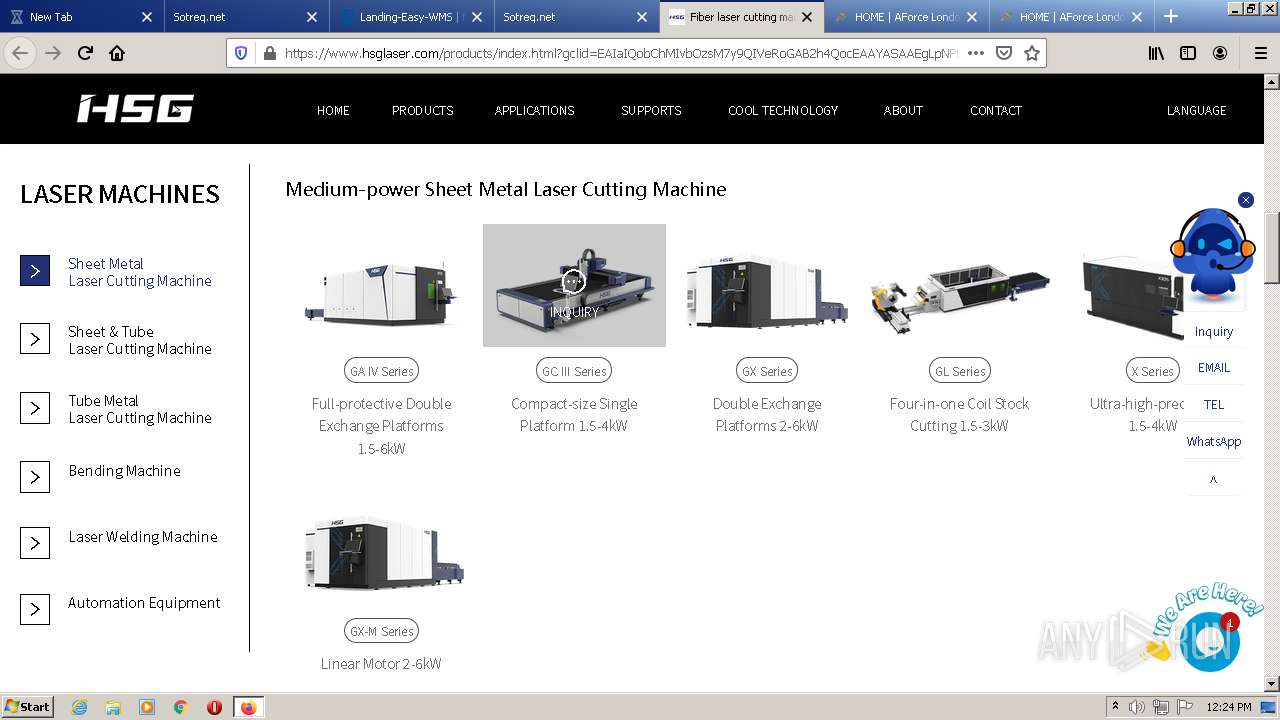The image size is (1280, 720).
Task: Open the LANGUAGE selector
Action: pyautogui.click(x=1196, y=110)
